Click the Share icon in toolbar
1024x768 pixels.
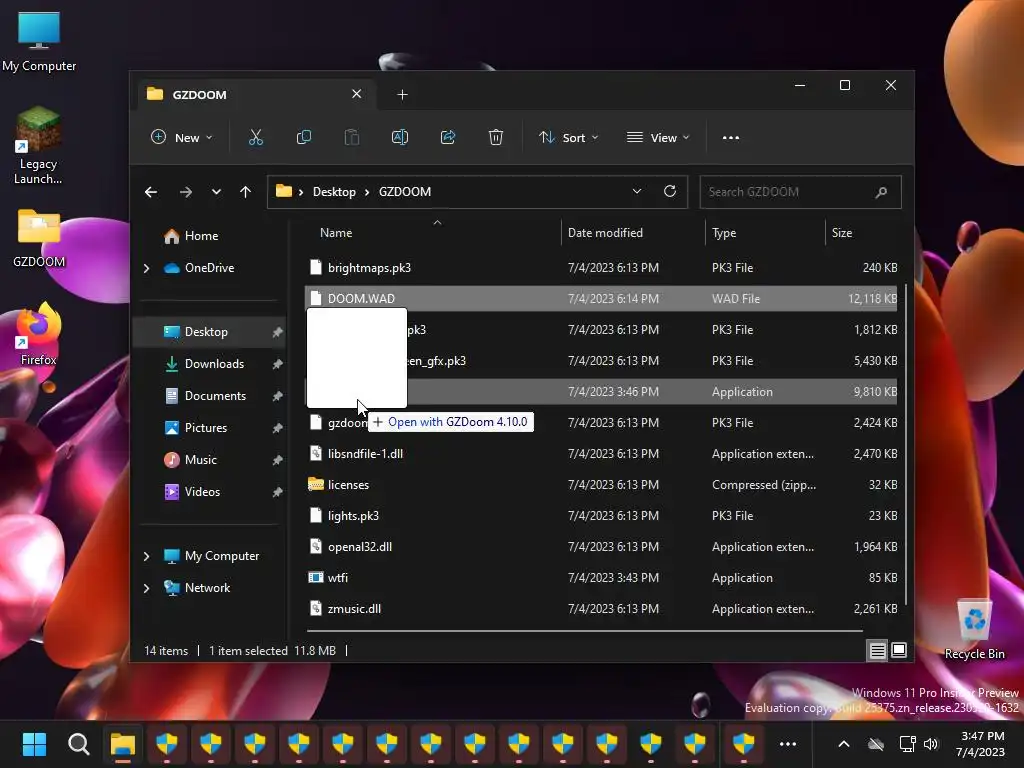point(448,138)
